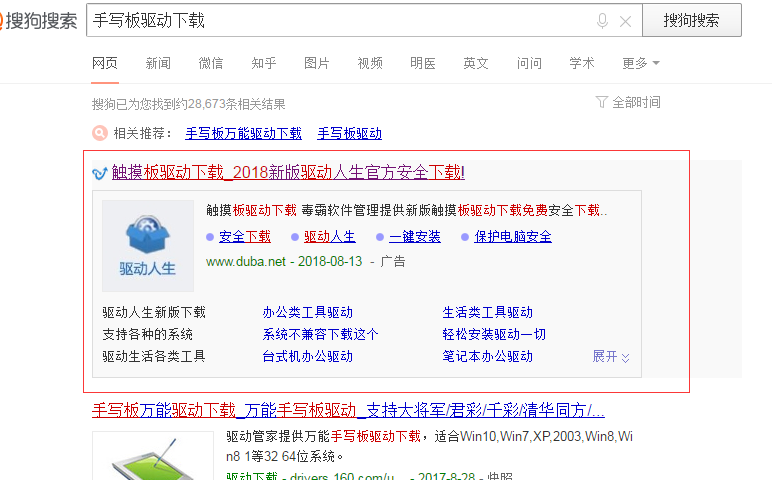The height and width of the screenshot is (480, 772).
Task: Expand the 更多 dropdown menu
Action: [640, 63]
